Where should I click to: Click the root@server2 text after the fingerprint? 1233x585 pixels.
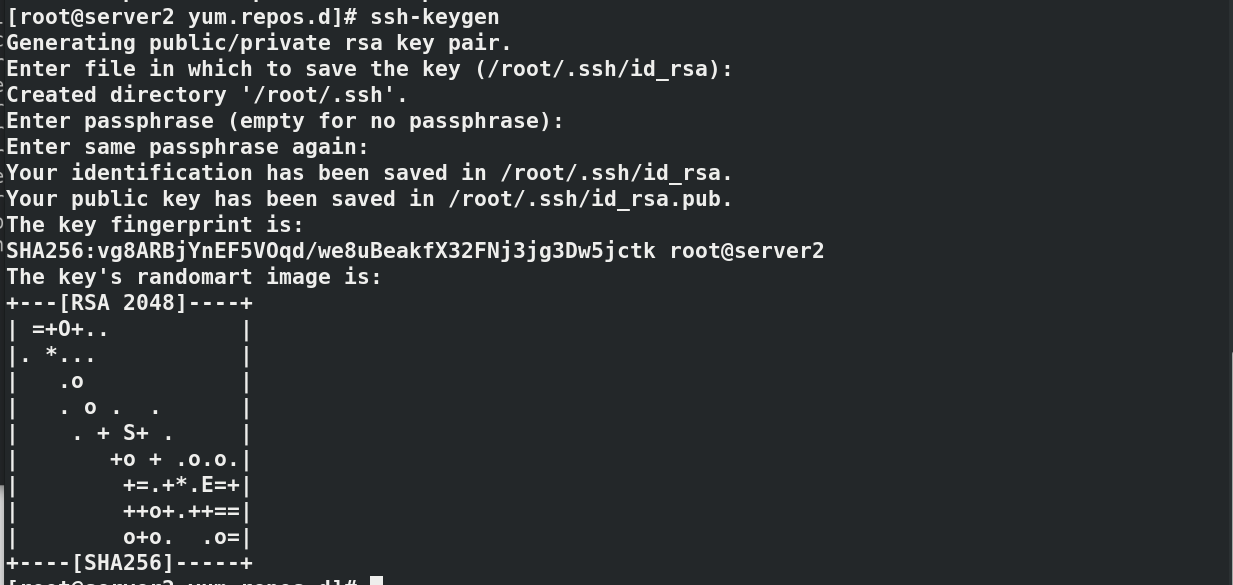747,251
